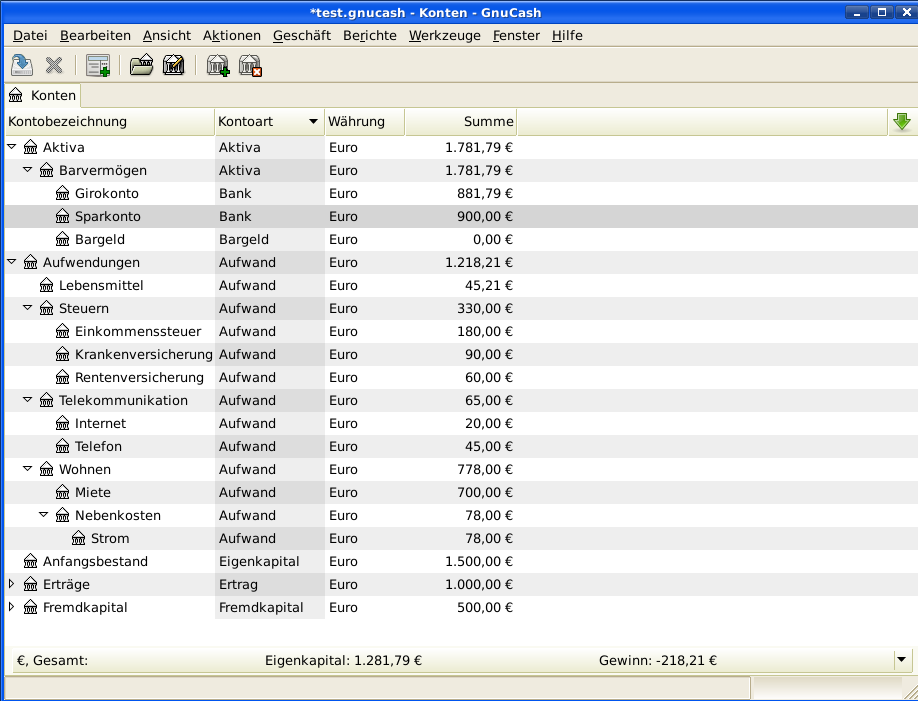Collapse the Nebenkosten sub-account group
The image size is (918, 701).
pos(44,515)
